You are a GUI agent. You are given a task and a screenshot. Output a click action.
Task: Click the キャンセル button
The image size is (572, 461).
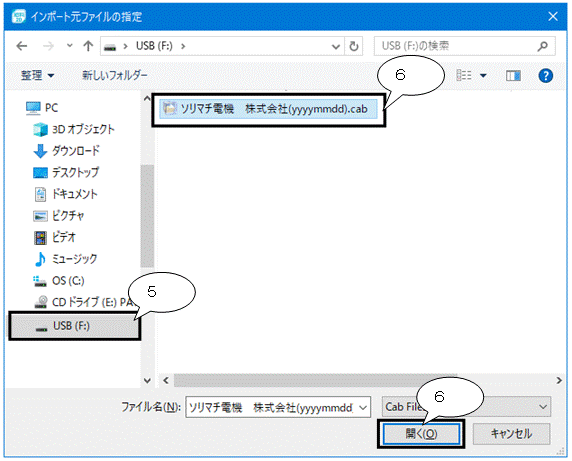coord(511,434)
